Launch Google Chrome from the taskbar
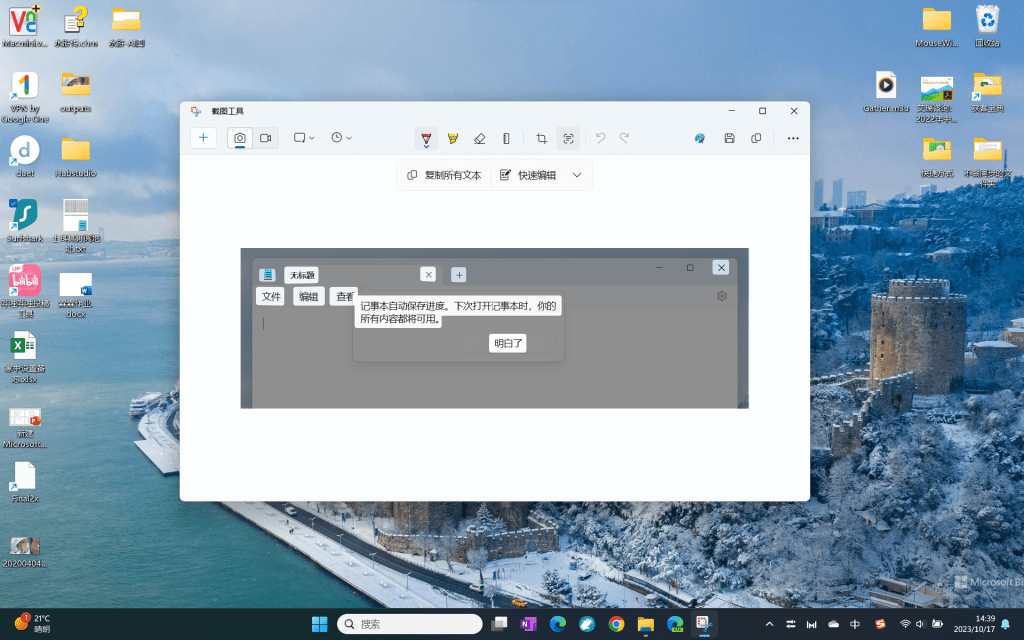Viewport: 1024px width, 640px height. click(x=616, y=624)
